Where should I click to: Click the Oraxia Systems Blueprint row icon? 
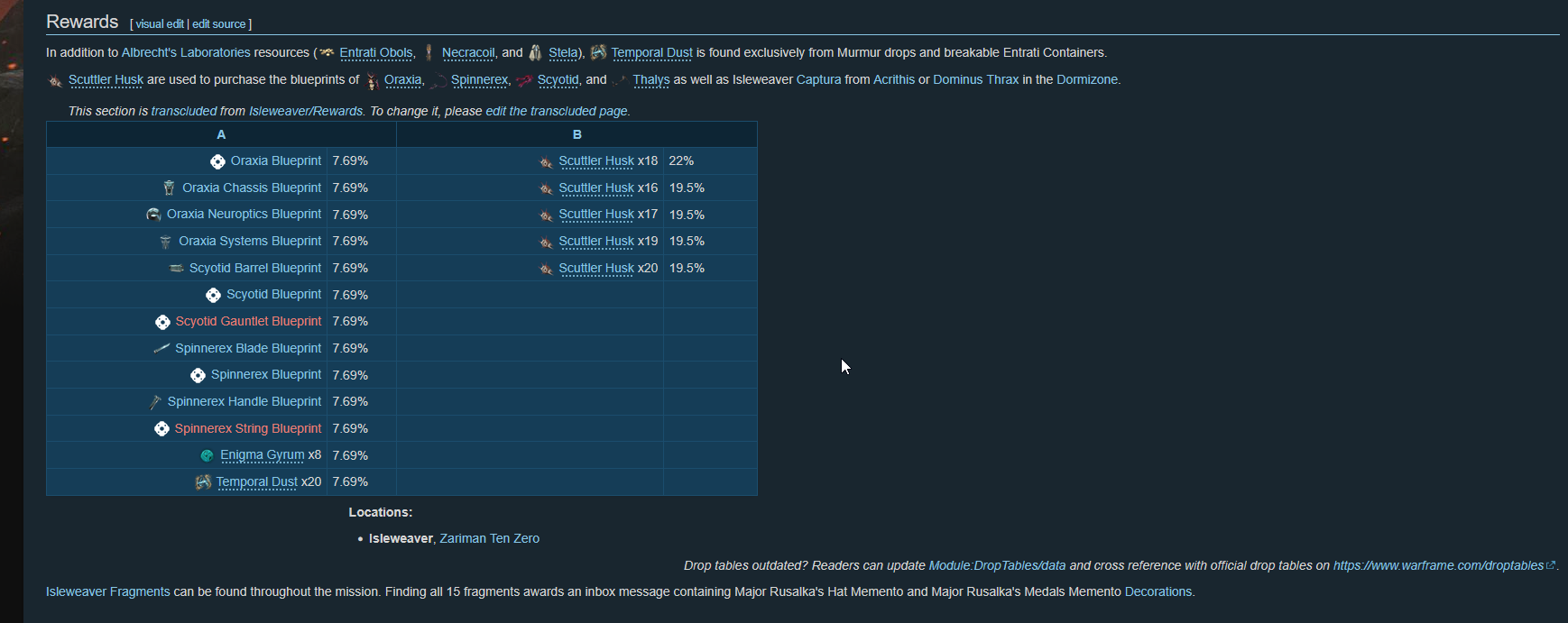[165, 242]
